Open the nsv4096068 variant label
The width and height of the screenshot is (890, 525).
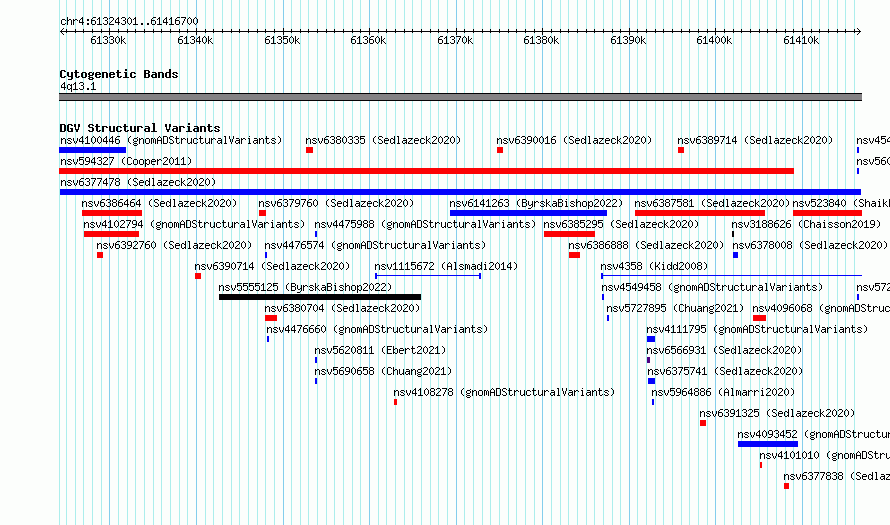821,308
